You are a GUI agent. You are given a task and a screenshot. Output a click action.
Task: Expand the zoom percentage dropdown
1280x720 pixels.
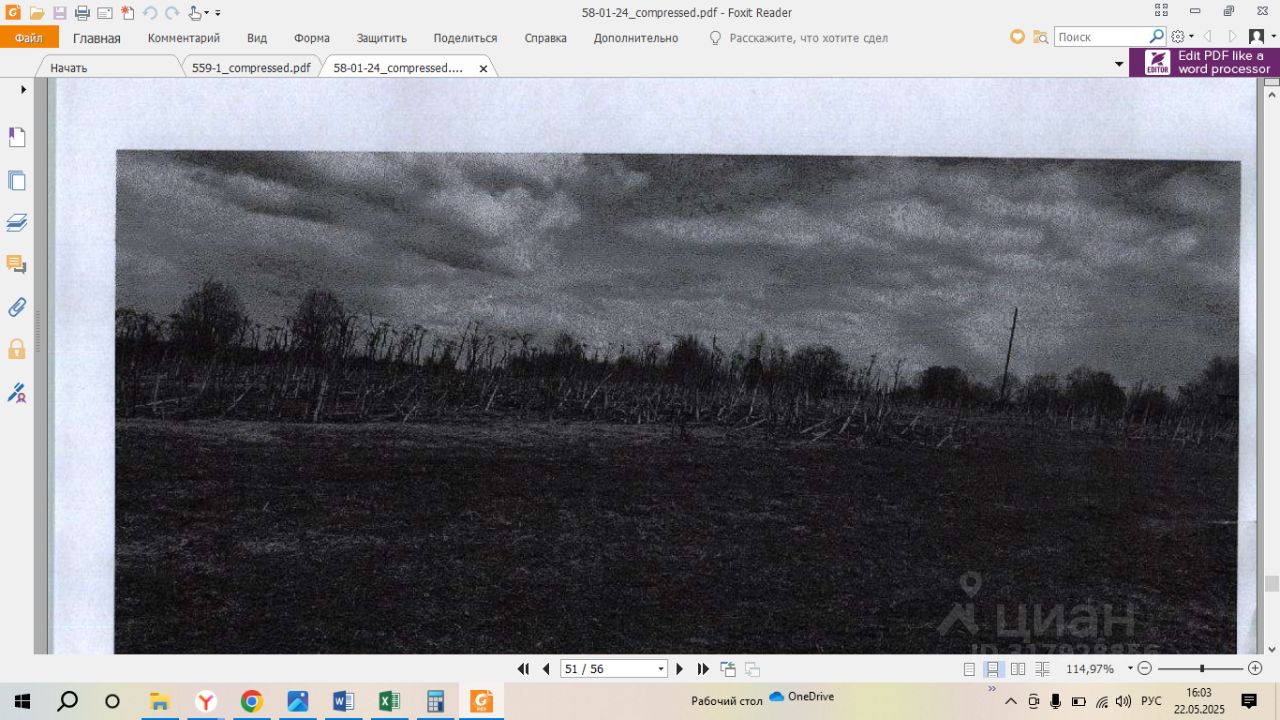click(x=1130, y=668)
